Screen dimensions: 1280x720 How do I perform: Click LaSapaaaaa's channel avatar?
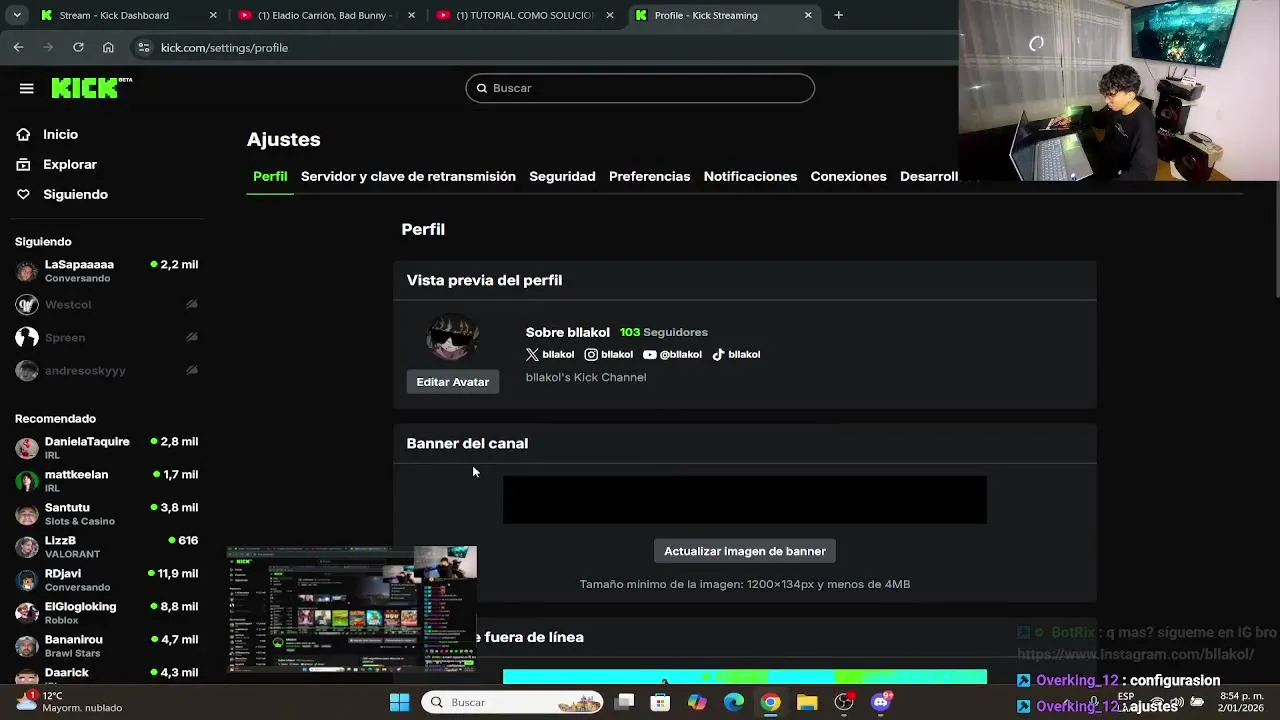[x=27, y=271]
